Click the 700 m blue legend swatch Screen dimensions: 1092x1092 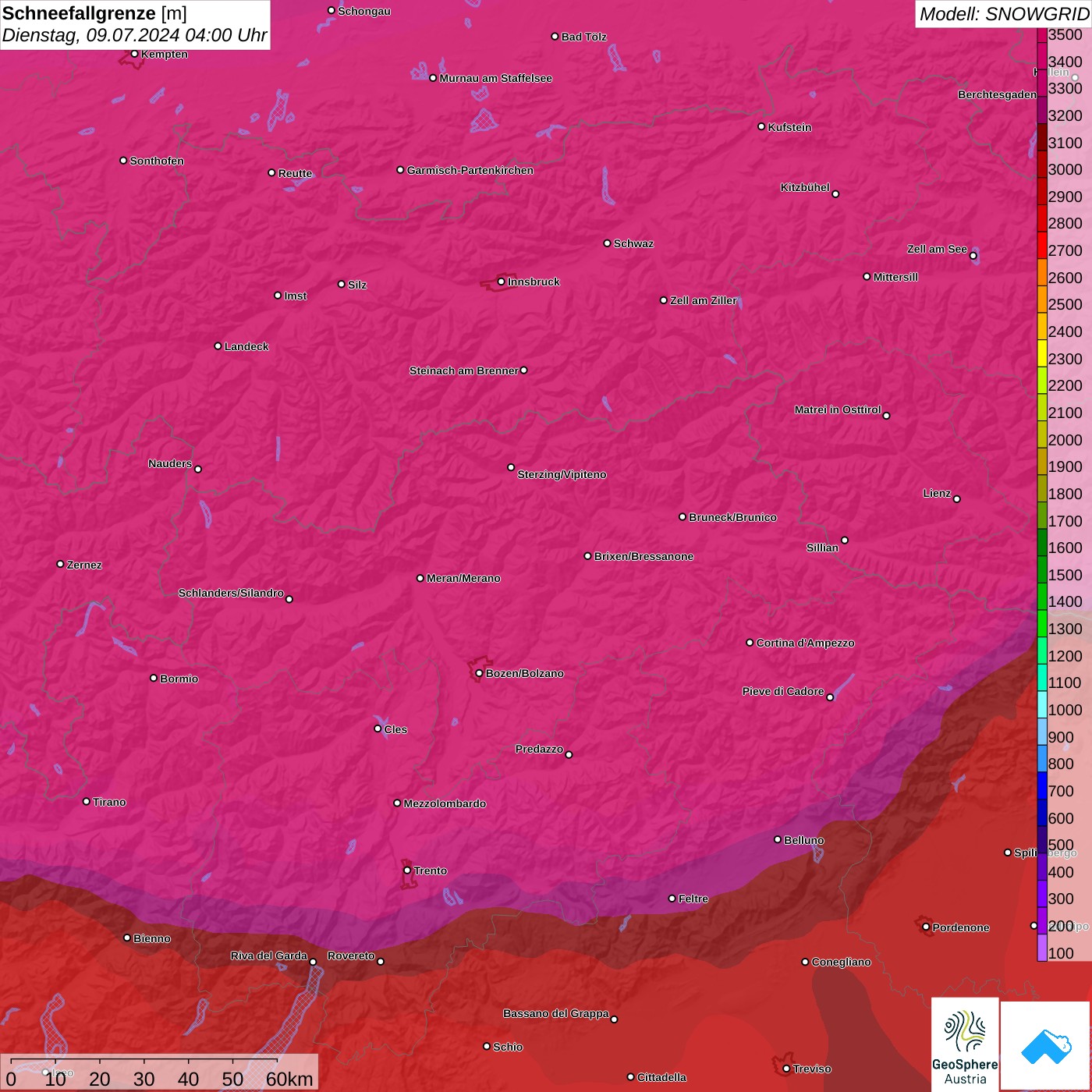pos(1041,785)
